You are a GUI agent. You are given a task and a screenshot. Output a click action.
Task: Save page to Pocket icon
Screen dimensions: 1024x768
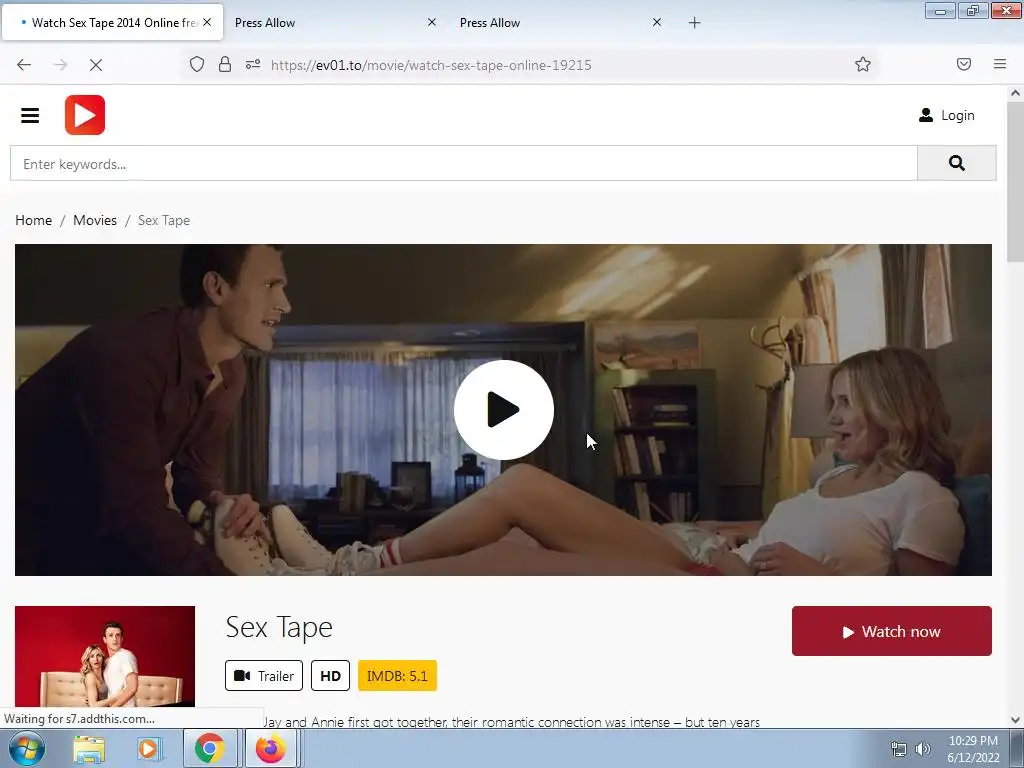[964, 64]
